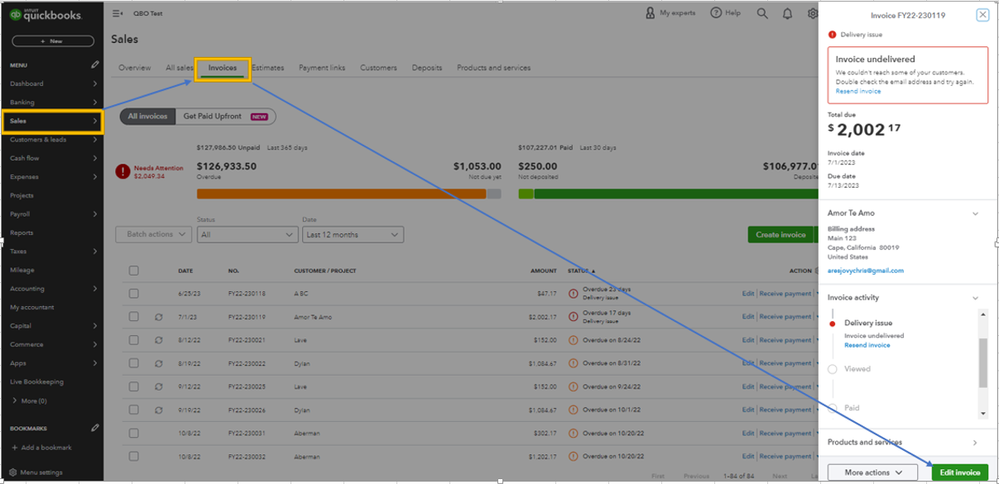Open the notifications bell icon

(787, 13)
